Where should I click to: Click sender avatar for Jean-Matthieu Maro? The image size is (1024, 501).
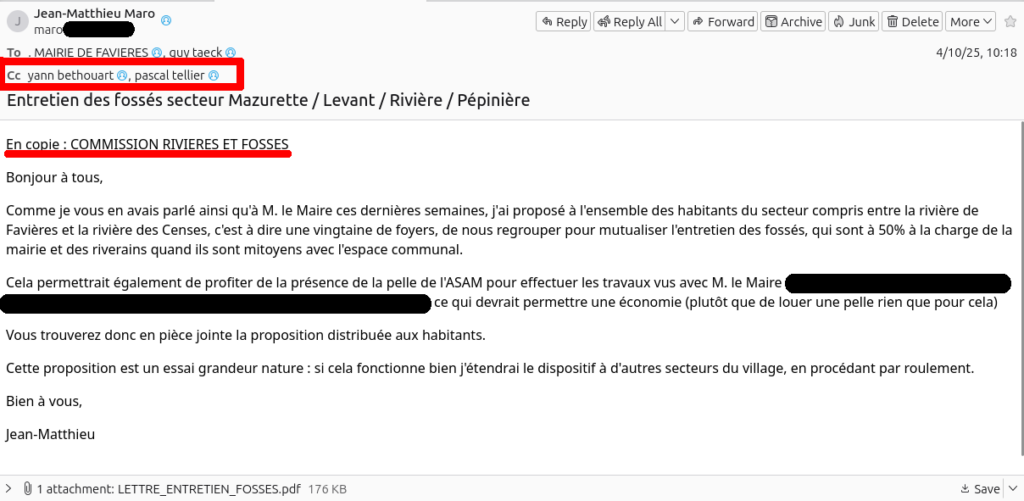16,21
